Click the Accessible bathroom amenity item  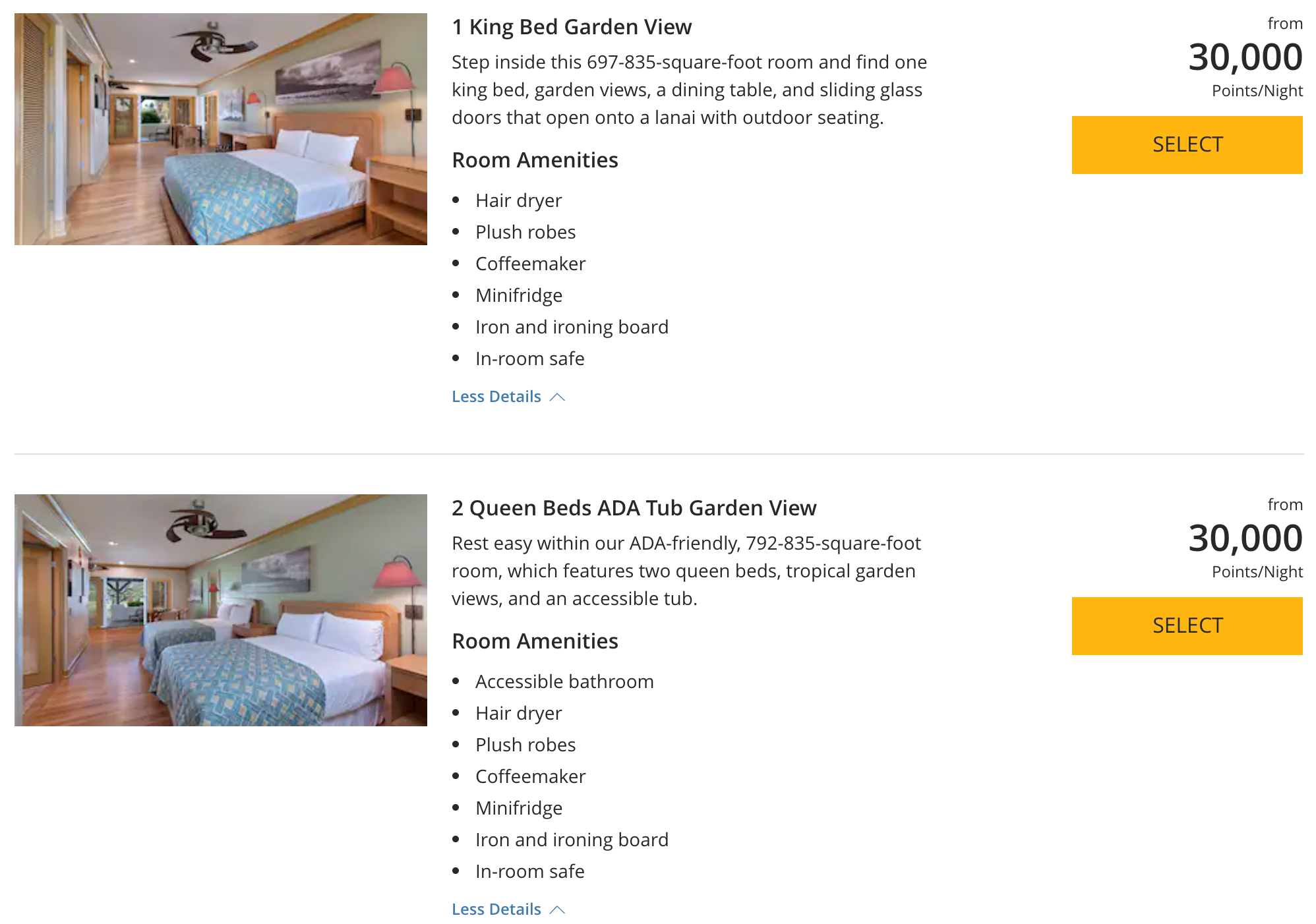tap(564, 681)
